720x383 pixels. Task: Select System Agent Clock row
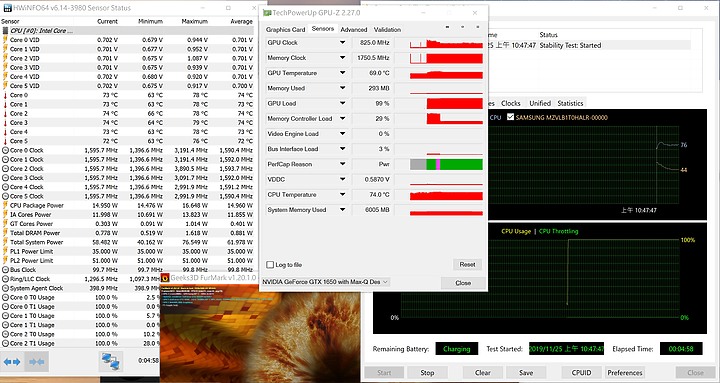[x=127, y=288]
